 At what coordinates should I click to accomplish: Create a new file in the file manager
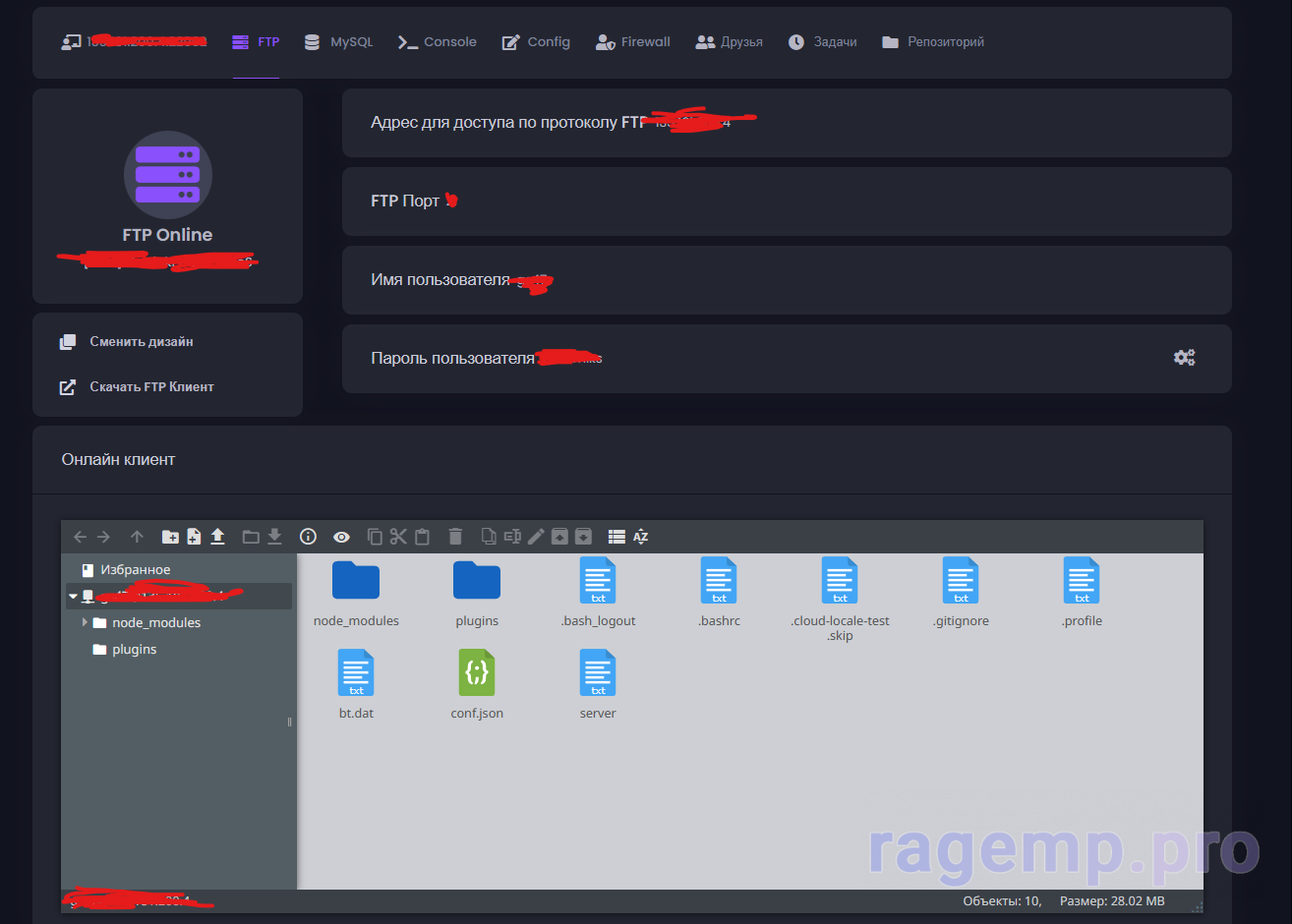pyautogui.click(x=194, y=537)
